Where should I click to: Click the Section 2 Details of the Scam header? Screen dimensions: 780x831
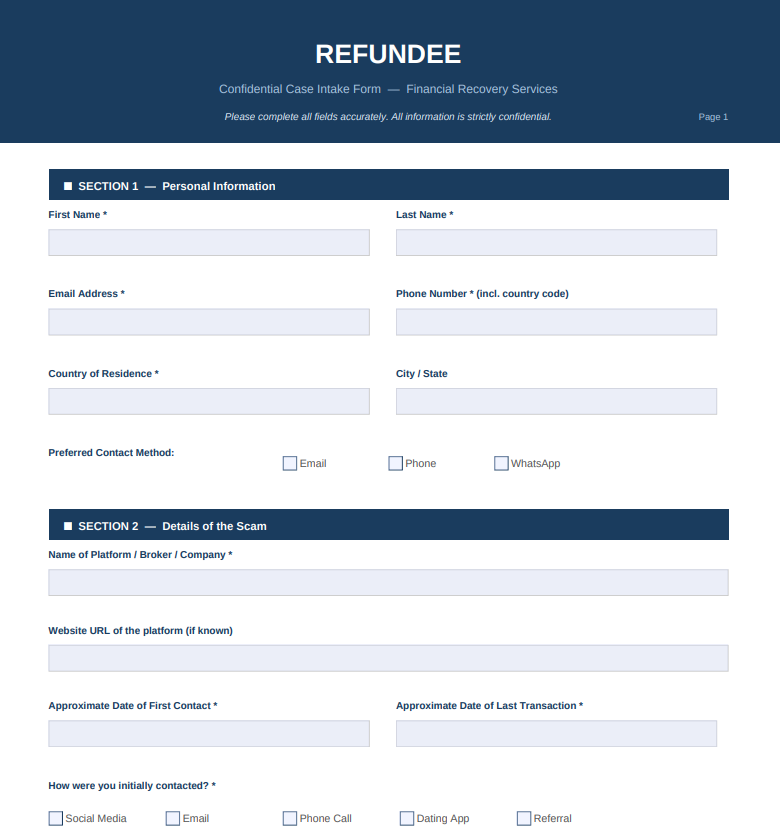(x=388, y=525)
